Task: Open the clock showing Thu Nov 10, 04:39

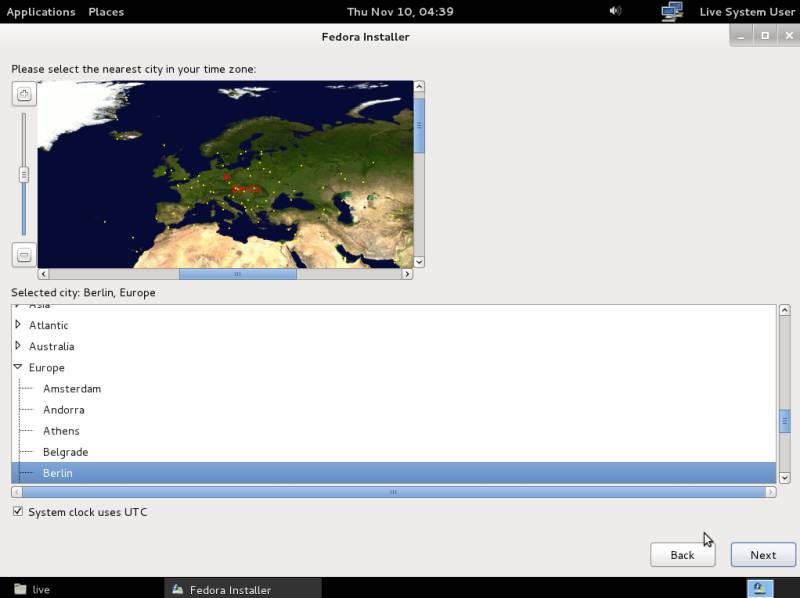Action: pos(400,12)
